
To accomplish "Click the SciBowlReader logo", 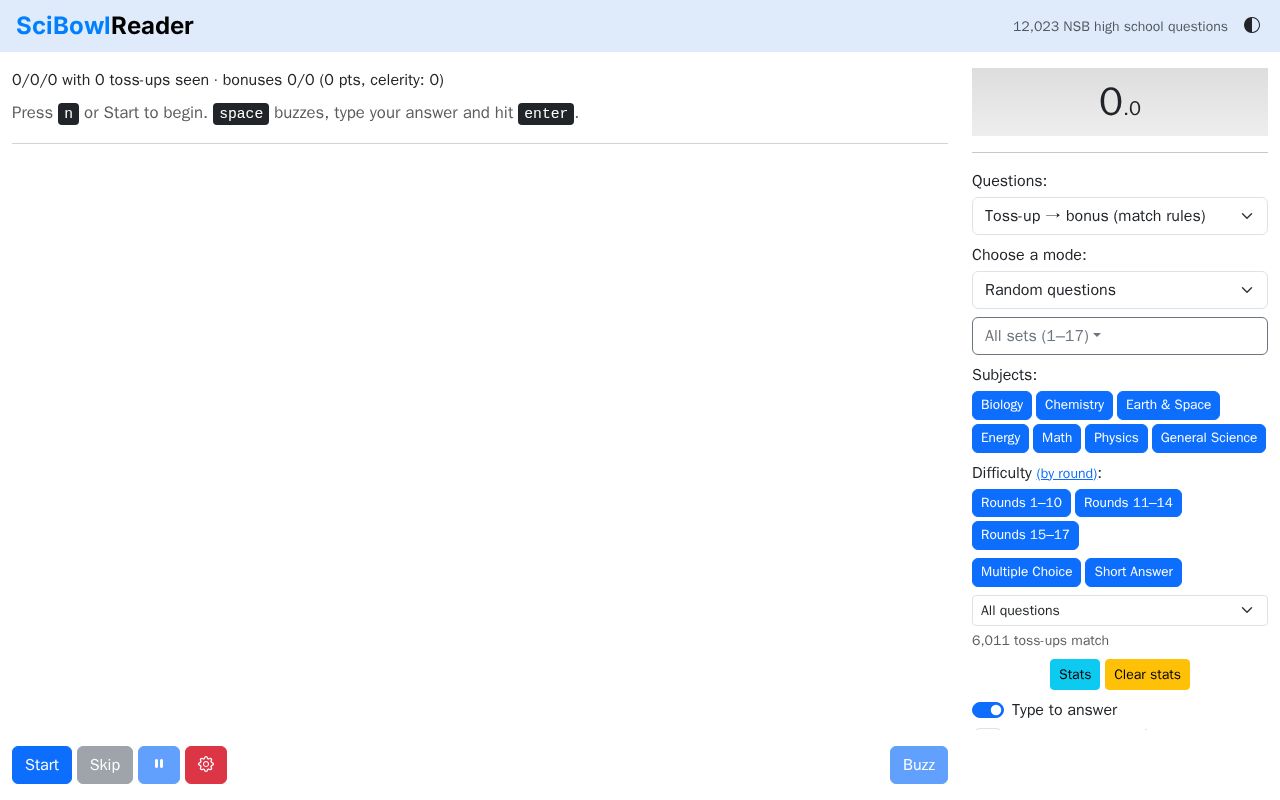I will click(x=105, y=26).
